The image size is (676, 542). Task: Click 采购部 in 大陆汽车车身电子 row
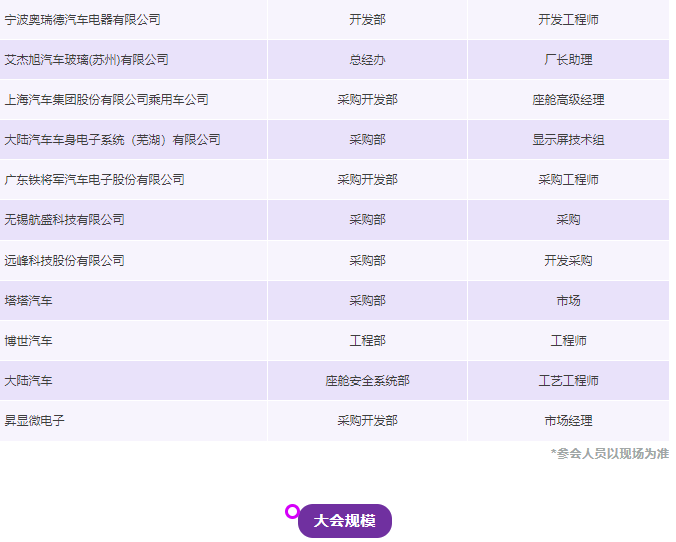tap(367, 140)
